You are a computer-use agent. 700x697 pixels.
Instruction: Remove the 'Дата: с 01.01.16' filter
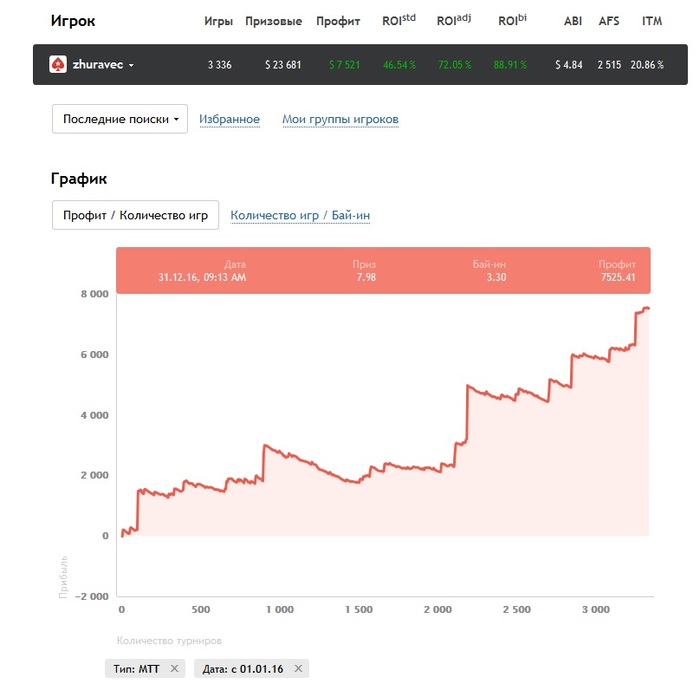pos(299,668)
